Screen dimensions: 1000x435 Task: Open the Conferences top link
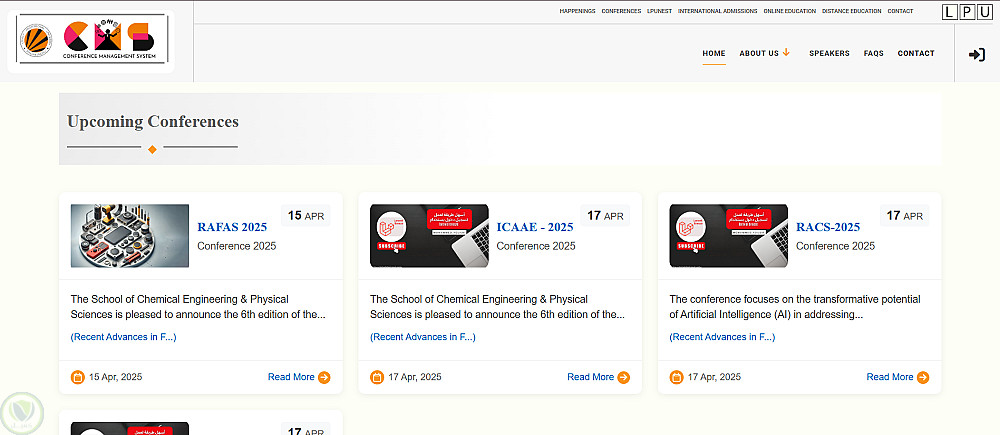tap(621, 11)
